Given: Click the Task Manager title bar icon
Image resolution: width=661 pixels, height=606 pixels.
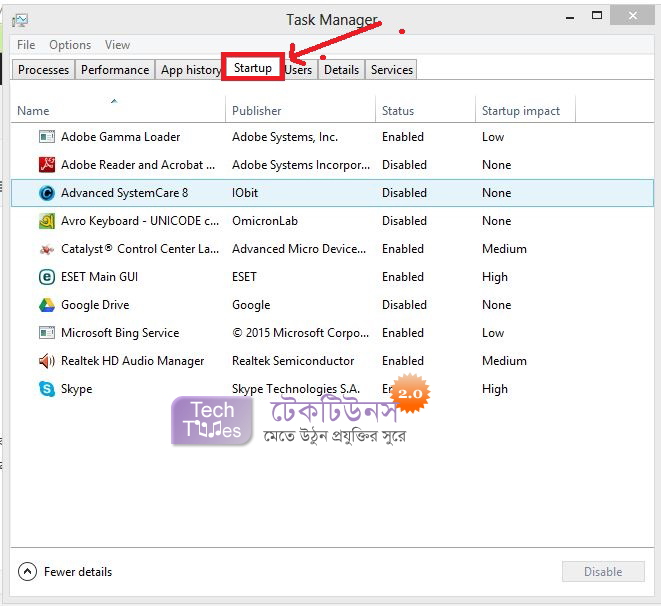Looking at the screenshot, I should pos(20,20).
